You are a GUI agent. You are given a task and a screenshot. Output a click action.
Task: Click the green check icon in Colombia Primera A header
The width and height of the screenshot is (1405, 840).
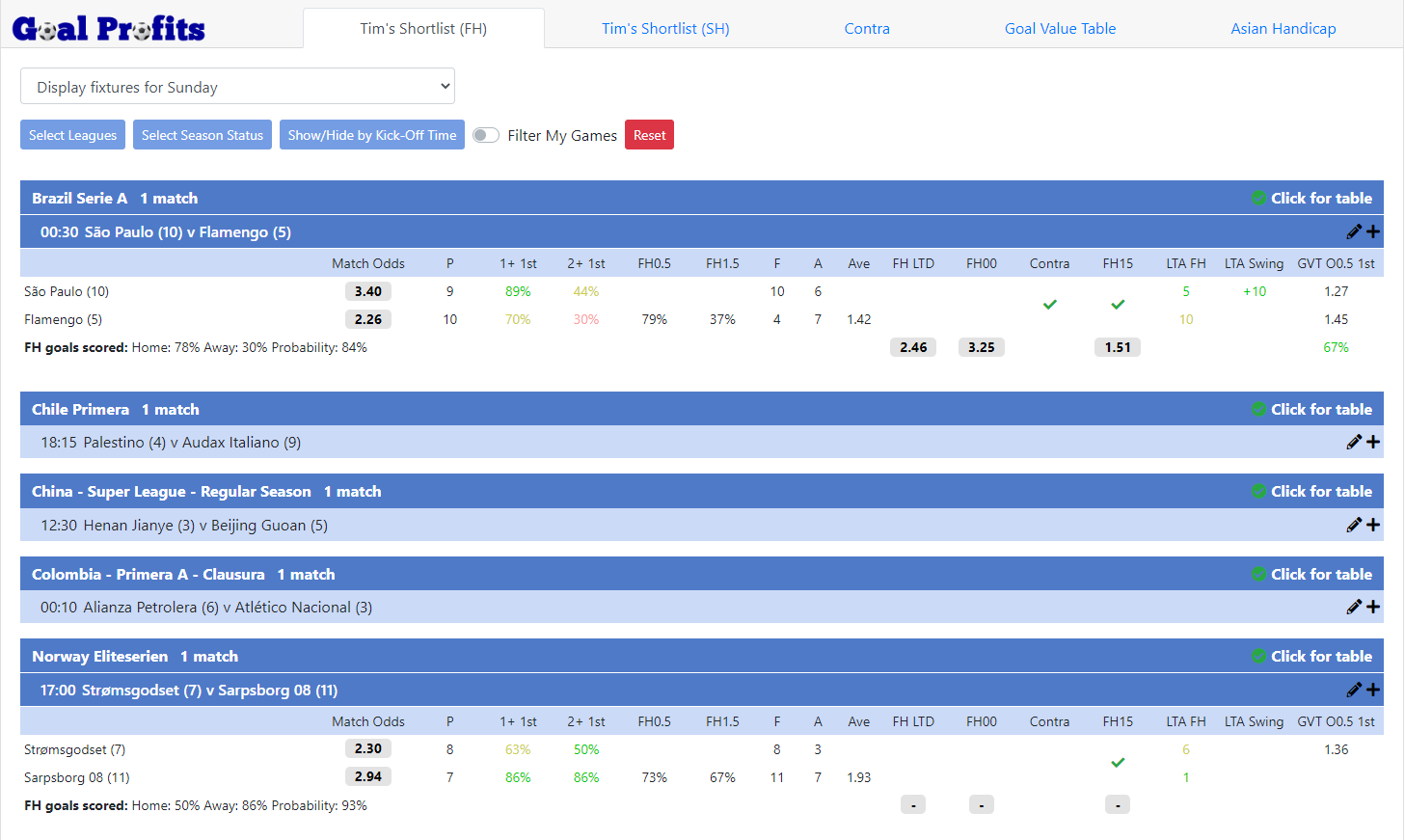[x=1258, y=574]
